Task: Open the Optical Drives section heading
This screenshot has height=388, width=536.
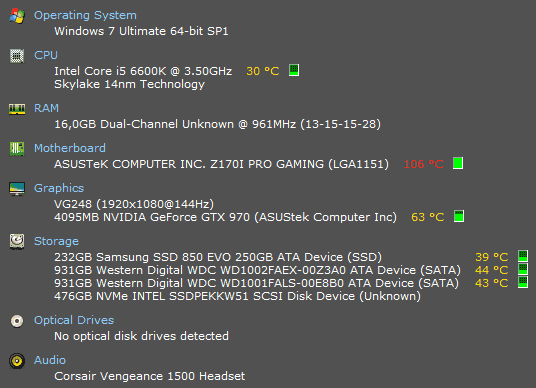Action: (74, 320)
